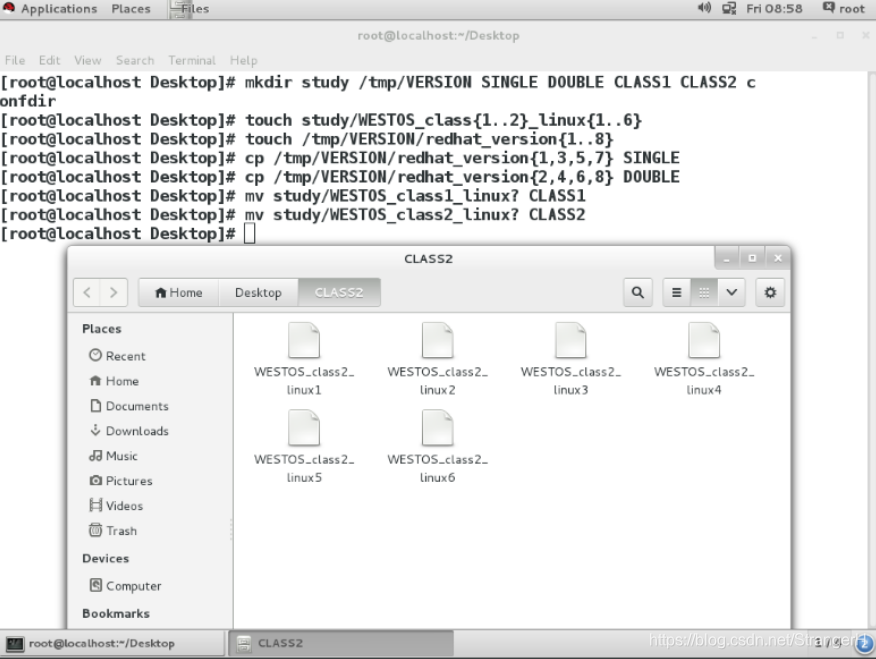This screenshot has width=876, height=659.
Task: Open the terminal File menu
Action: click(15, 60)
